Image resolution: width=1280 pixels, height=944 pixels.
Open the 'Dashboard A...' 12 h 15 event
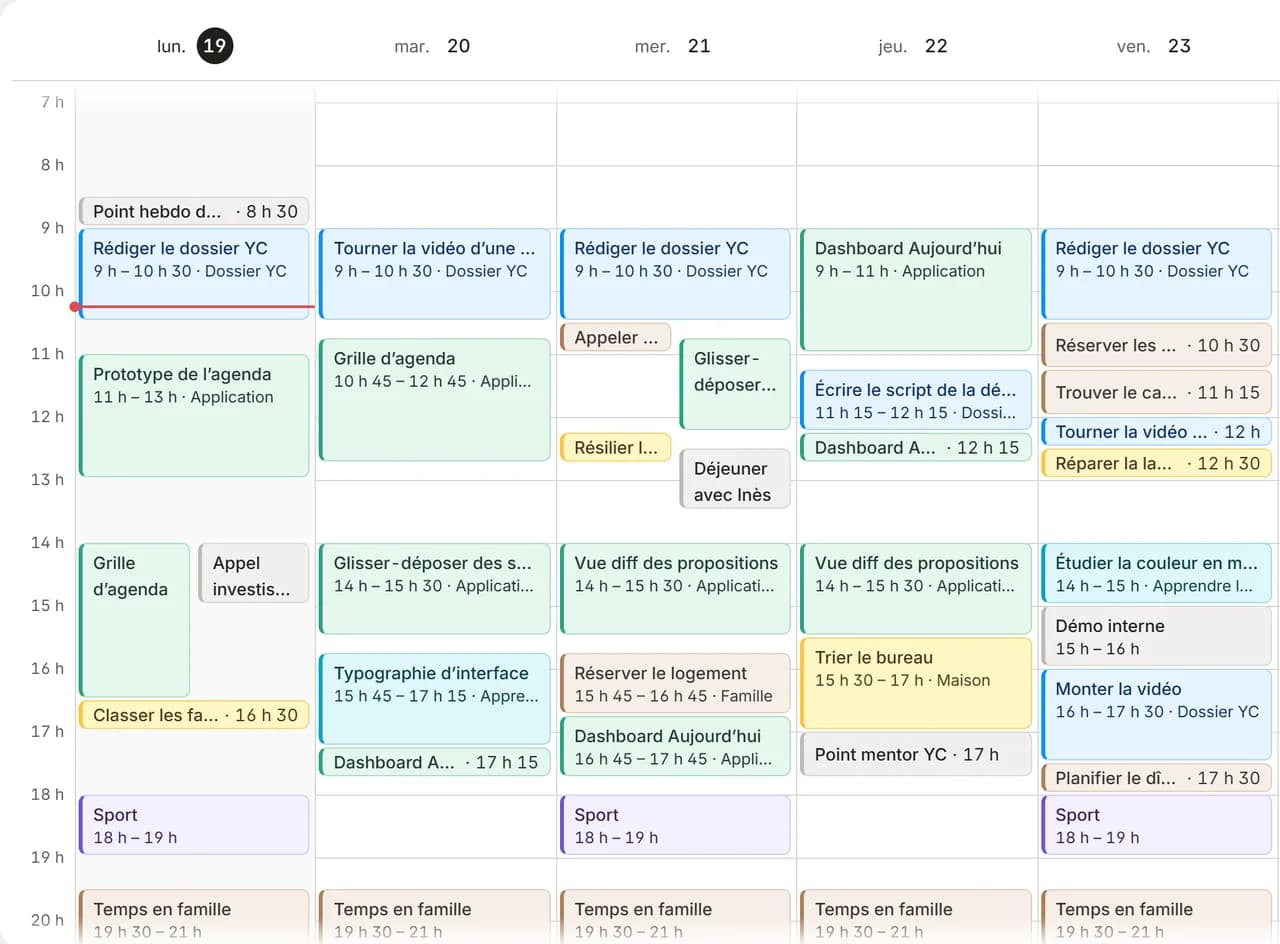click(916, 447)
